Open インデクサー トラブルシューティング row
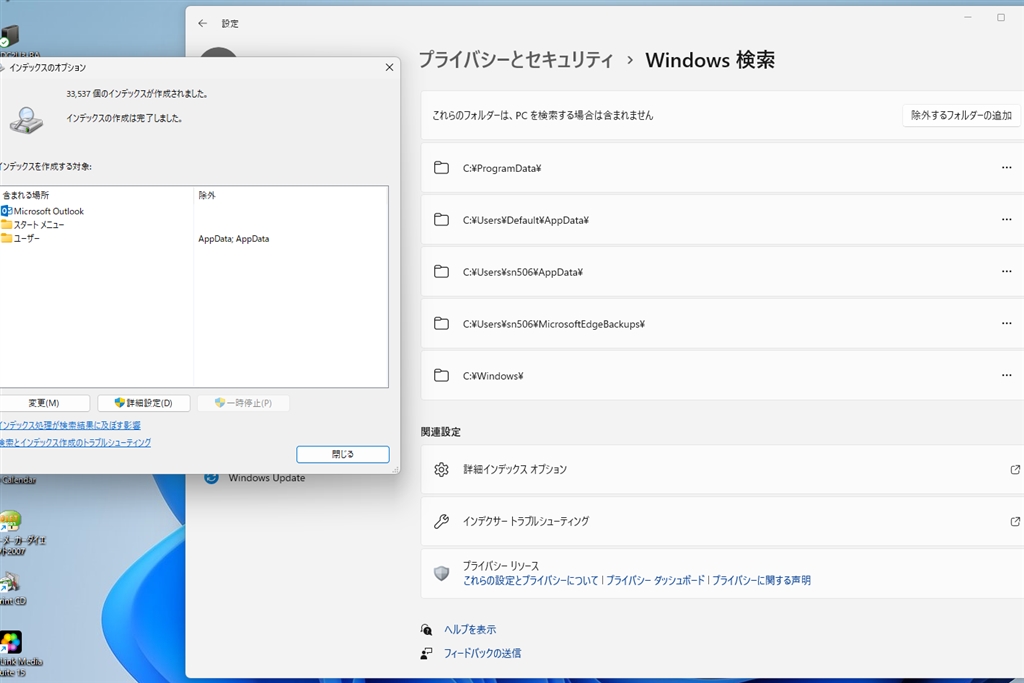1024x683 pixels. tap(722, 521)
